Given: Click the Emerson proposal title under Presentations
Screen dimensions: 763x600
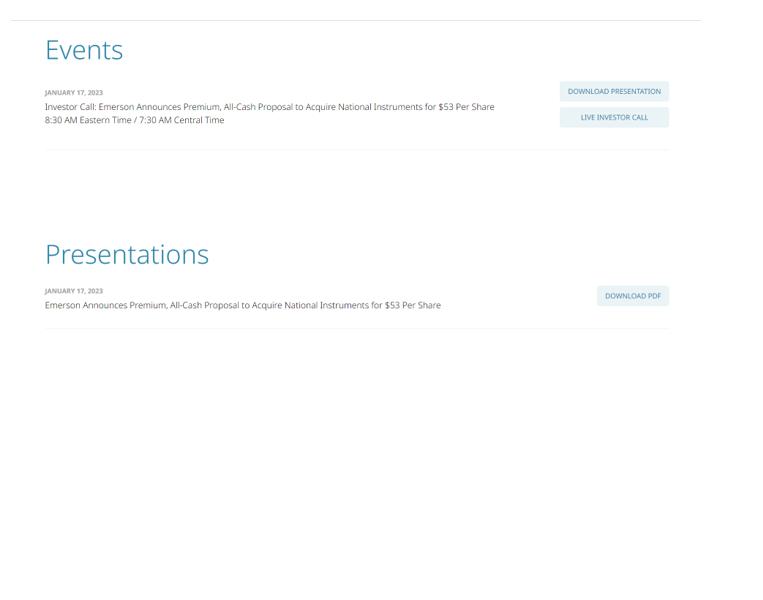Looking at the screenshot, I should point(243,305).
